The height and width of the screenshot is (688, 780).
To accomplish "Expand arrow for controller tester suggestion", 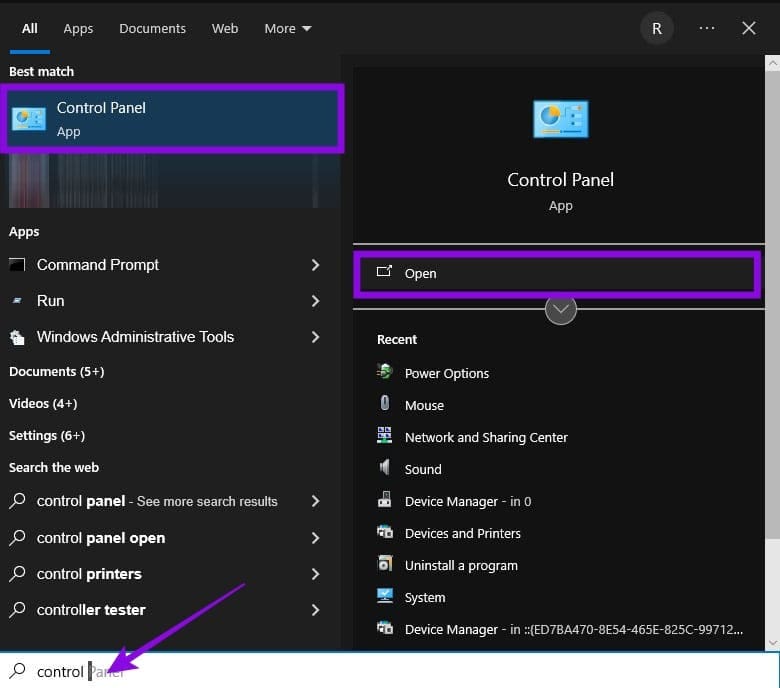I will point(315,610).
